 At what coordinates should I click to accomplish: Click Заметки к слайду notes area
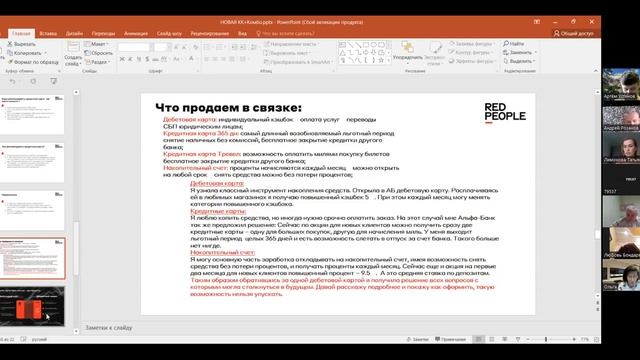[109, 328]
